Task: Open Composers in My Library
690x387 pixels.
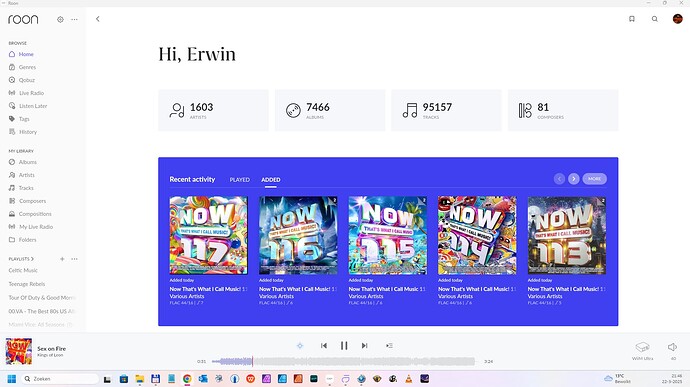Action: (x=27, y=201)
